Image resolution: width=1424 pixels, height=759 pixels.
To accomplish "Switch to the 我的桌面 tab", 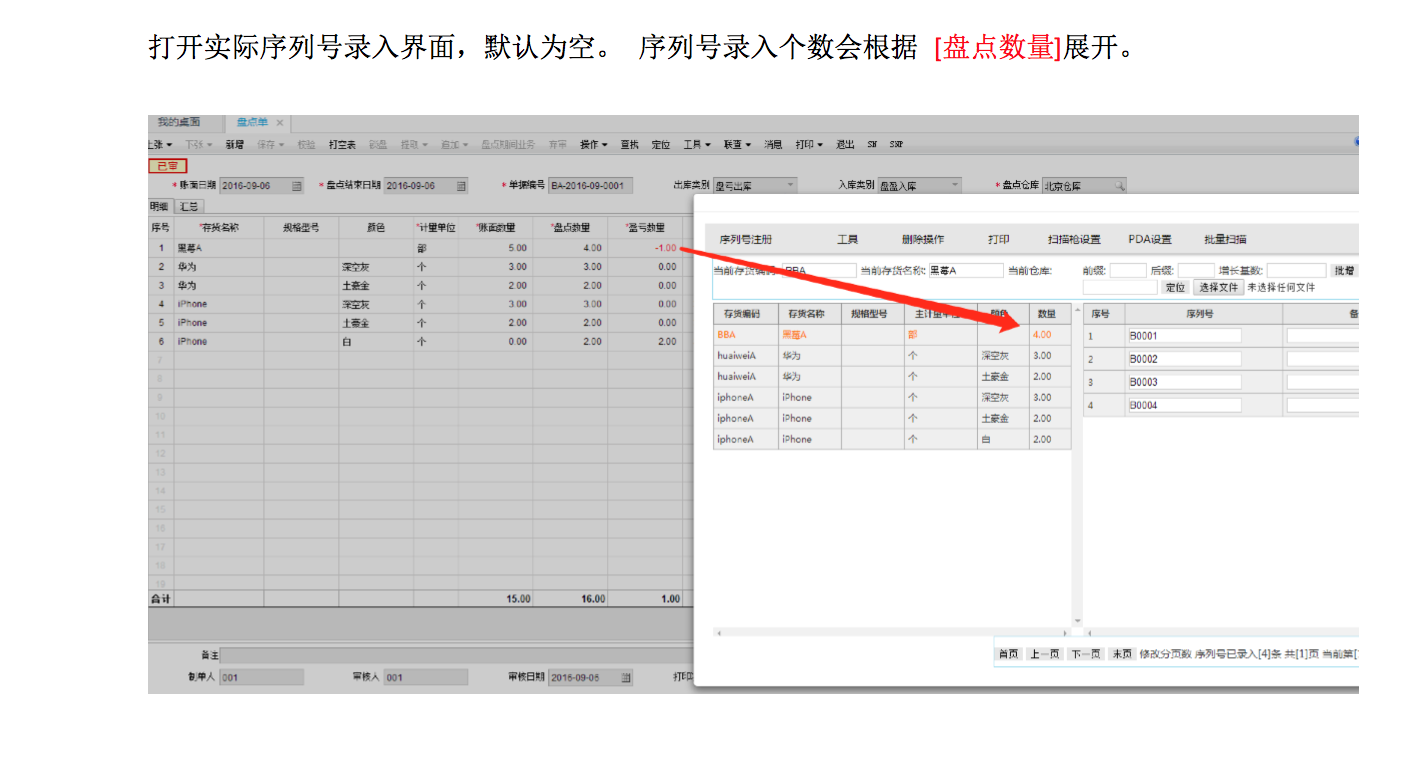I will click(x=180, y=122).
